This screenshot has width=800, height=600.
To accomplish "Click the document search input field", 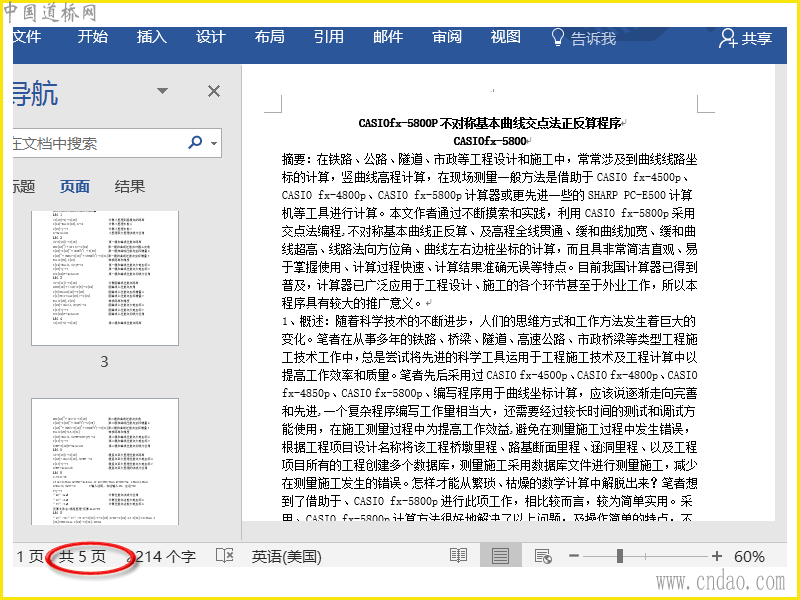I will click(x=99, y=143).
